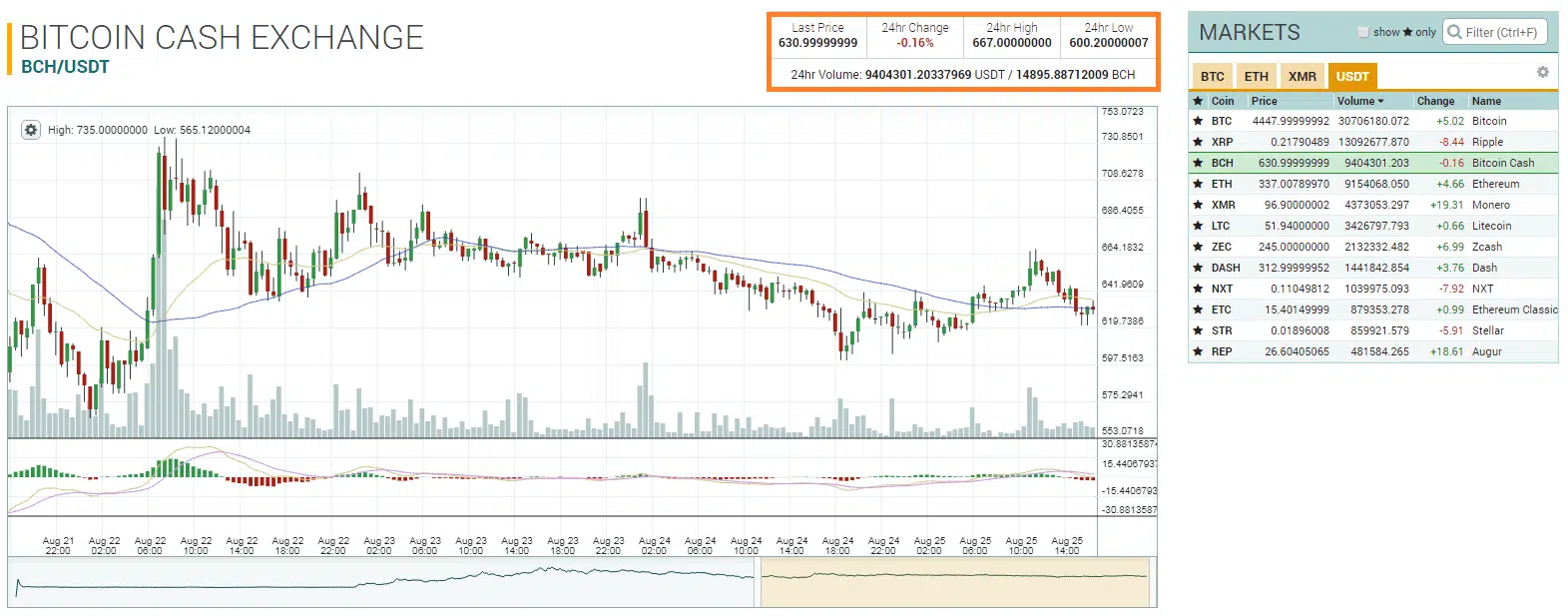Sort markets by Price column
Image resolution: width=1568 pixels, height=616 pixels.
1264,101
